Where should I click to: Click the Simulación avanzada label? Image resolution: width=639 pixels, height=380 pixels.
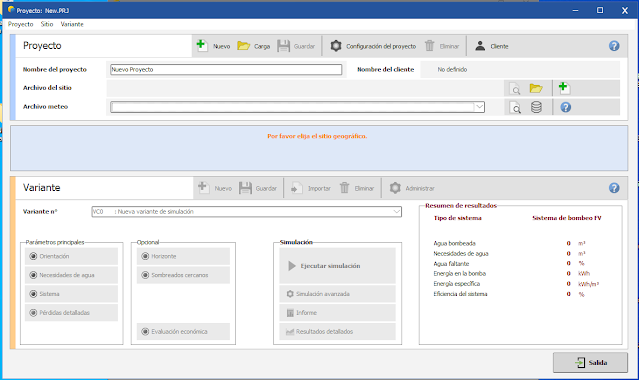coord(323,294)
